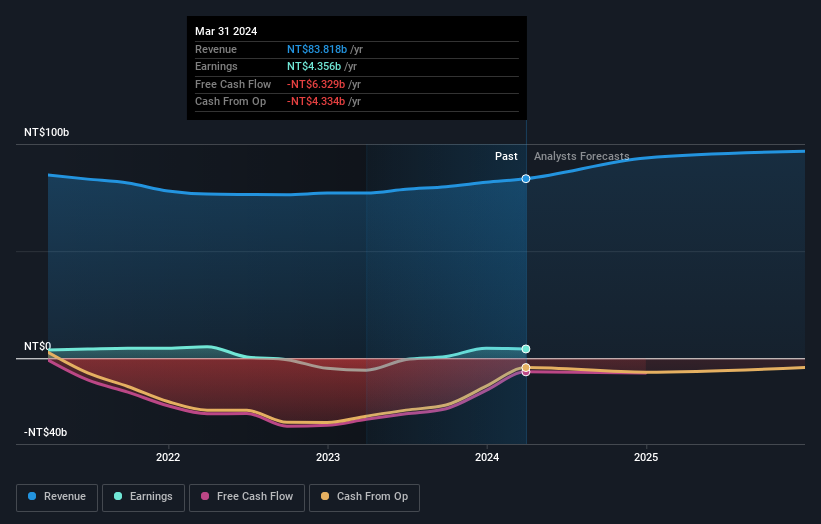Click the Cash From Op label in tooltip
Viewport: 821px width, 524px height.
[x=230, y=102]
